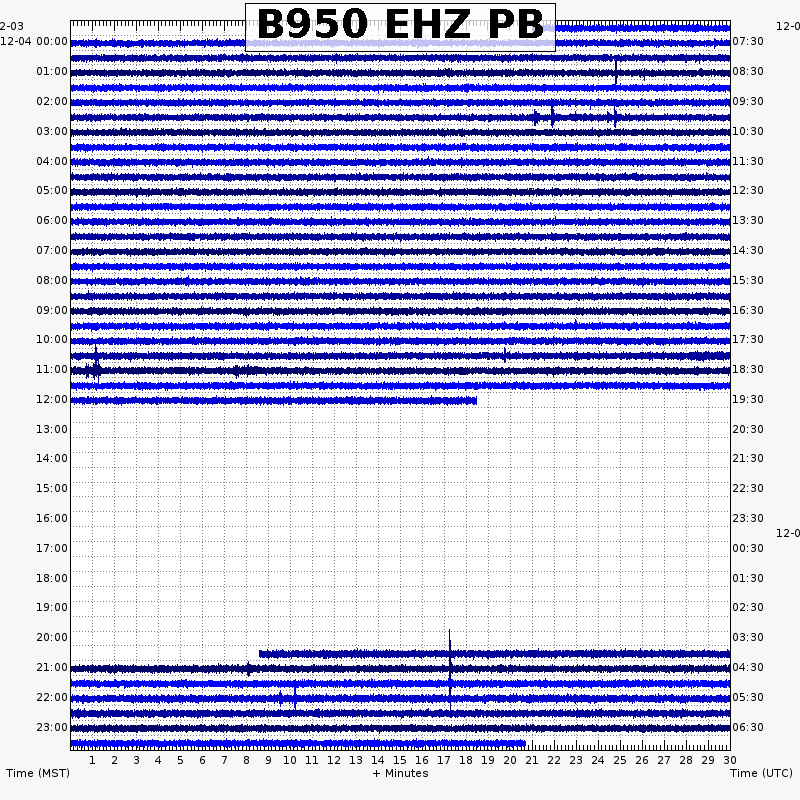Click the 12:00 MST row label
This screenshot has height=800, width=800.
(52, 400)
